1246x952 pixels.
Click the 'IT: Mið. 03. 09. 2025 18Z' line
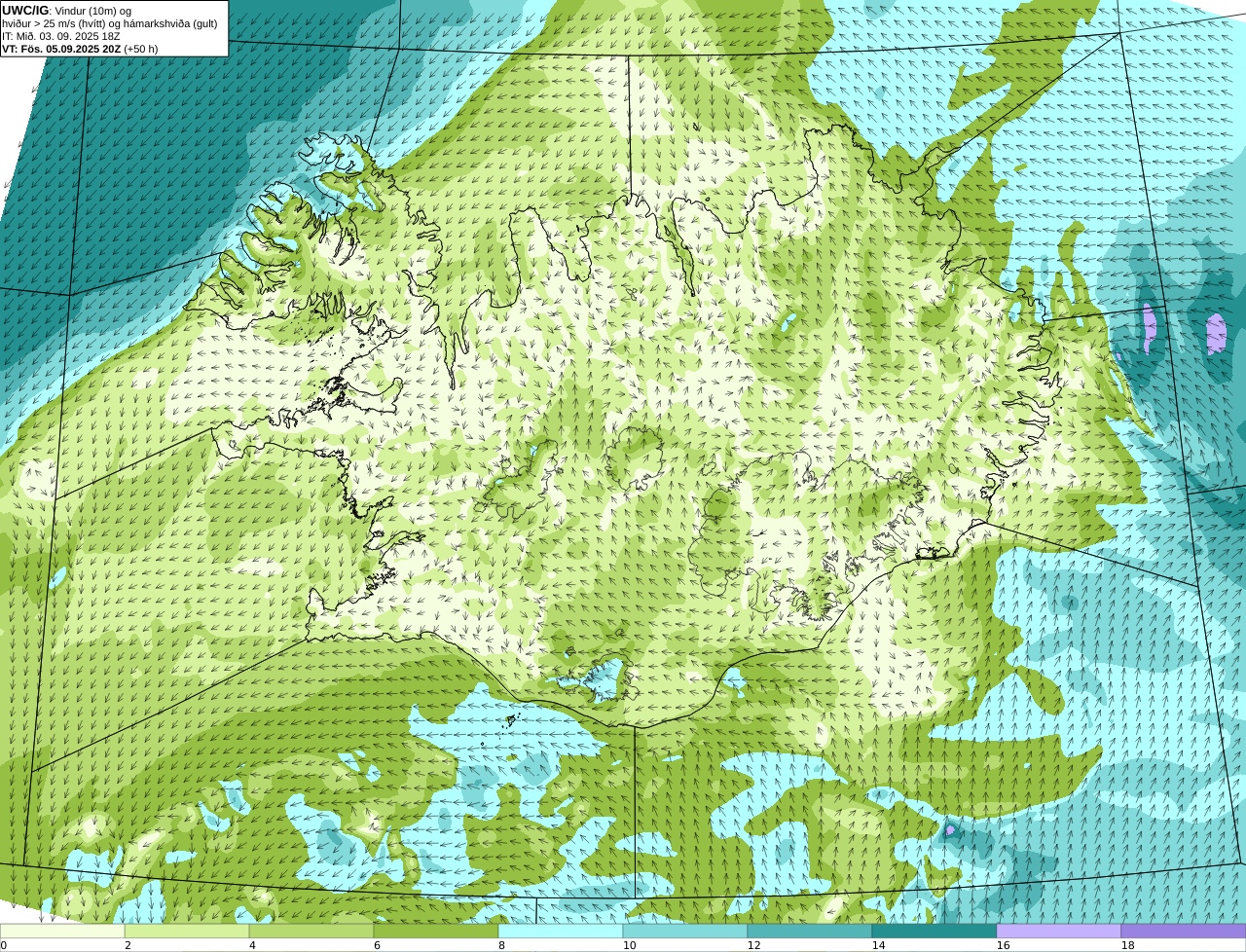pos(61,36)
